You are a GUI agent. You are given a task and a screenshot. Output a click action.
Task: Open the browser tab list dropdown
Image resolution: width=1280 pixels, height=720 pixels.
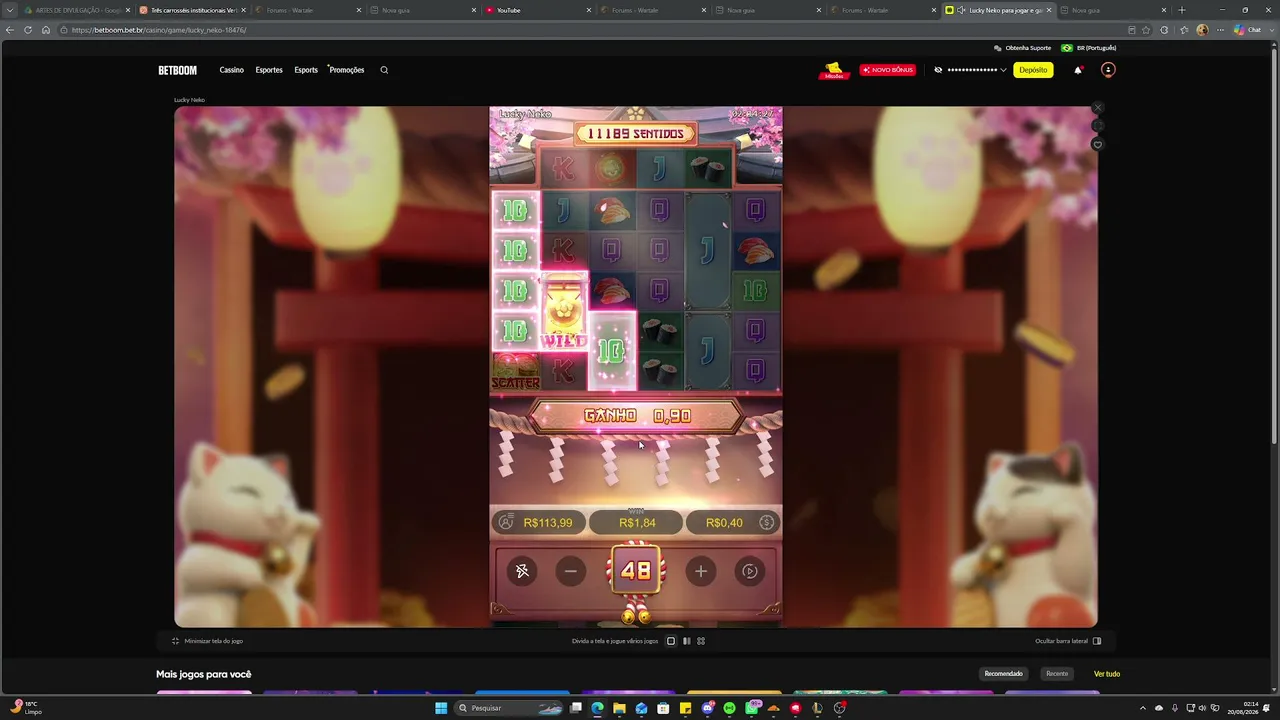pos(10,10)
